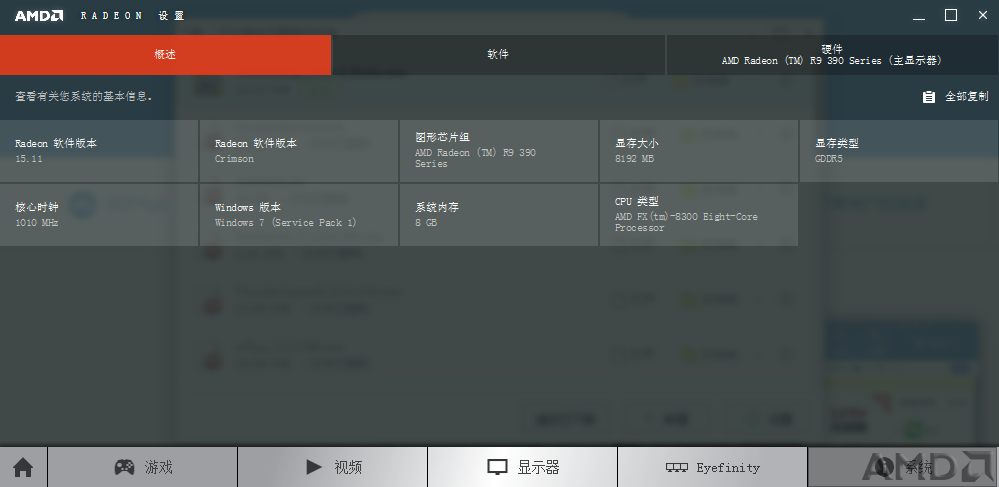This screenshot has height=487, width=999.
Task: Open the 游戏 section
Action: [x=142, y=467]
